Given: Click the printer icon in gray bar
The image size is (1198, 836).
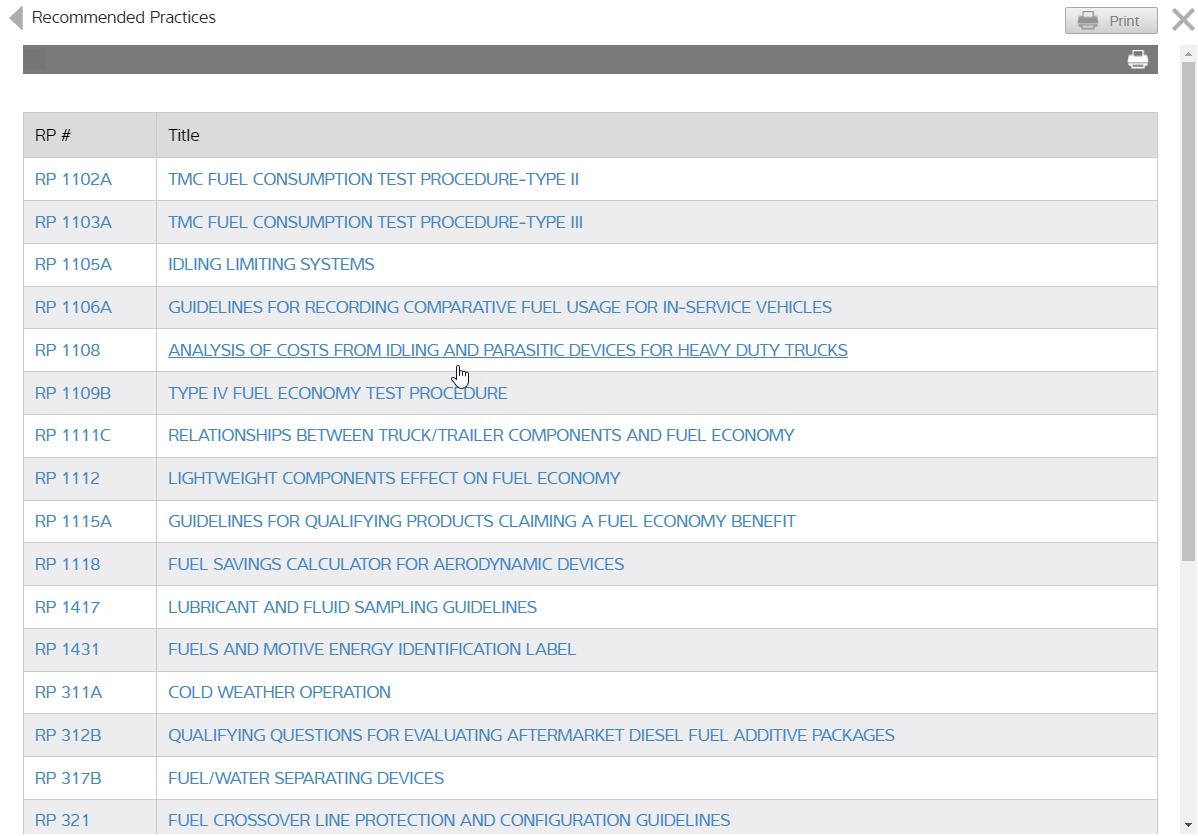Looking at the screenshot, I should click(1137, 60).
